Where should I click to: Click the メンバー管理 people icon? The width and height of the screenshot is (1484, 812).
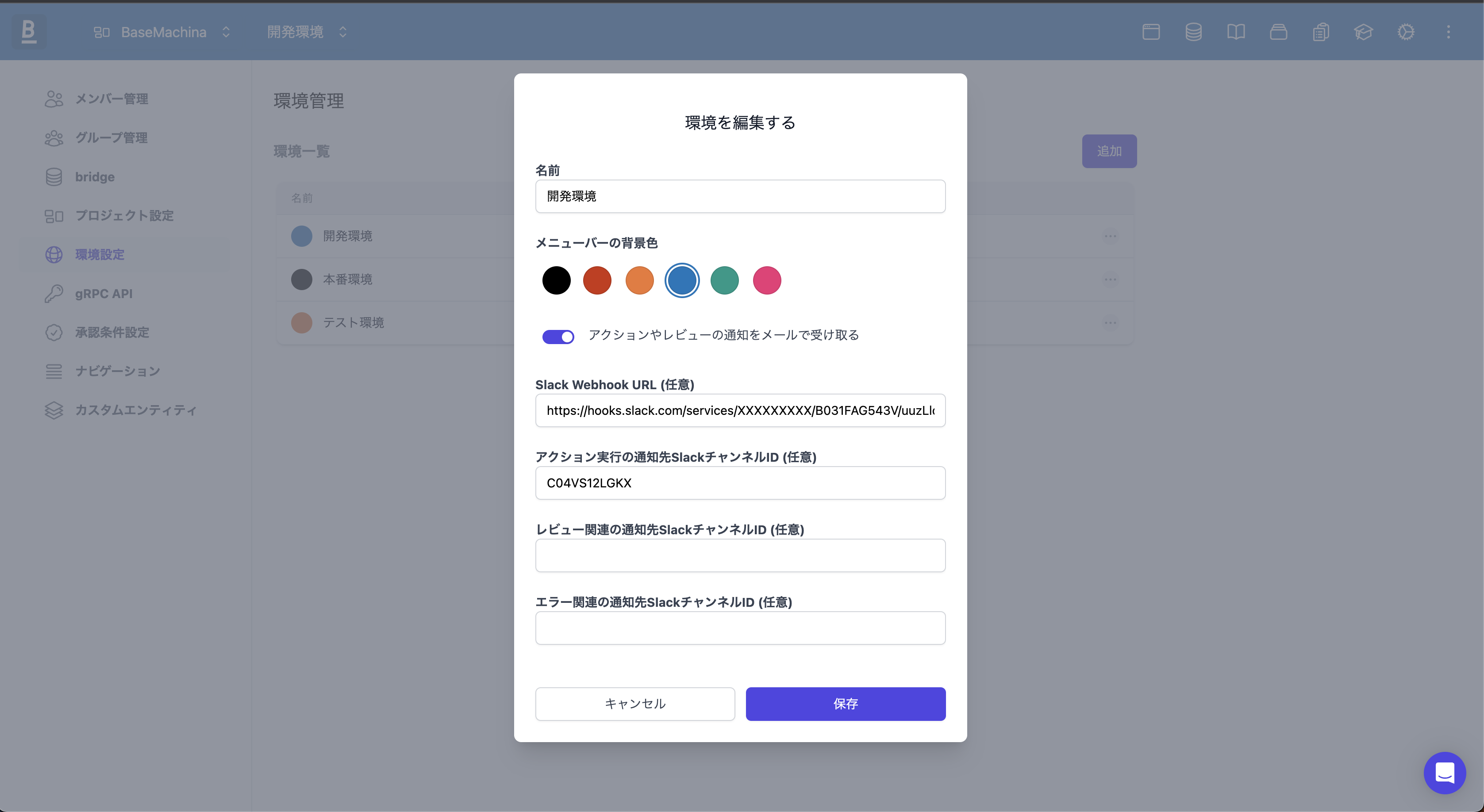[54, 99]
